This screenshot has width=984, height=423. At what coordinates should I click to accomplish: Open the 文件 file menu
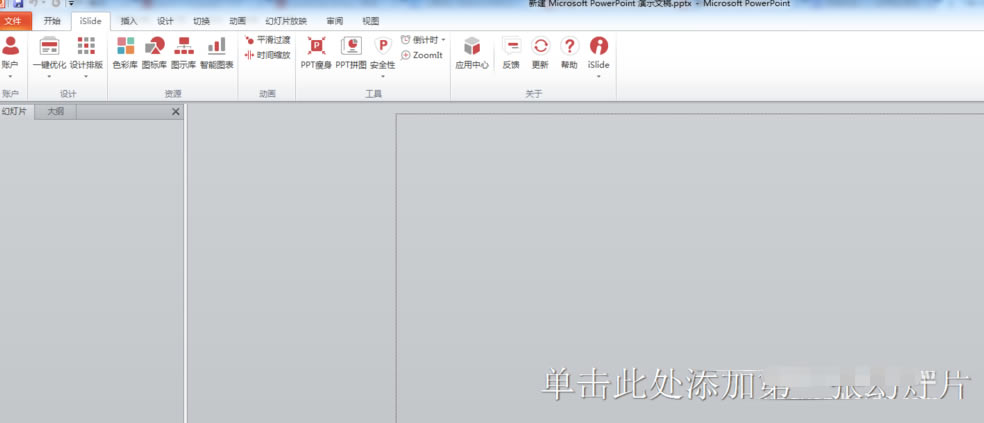tap(18, 20)
